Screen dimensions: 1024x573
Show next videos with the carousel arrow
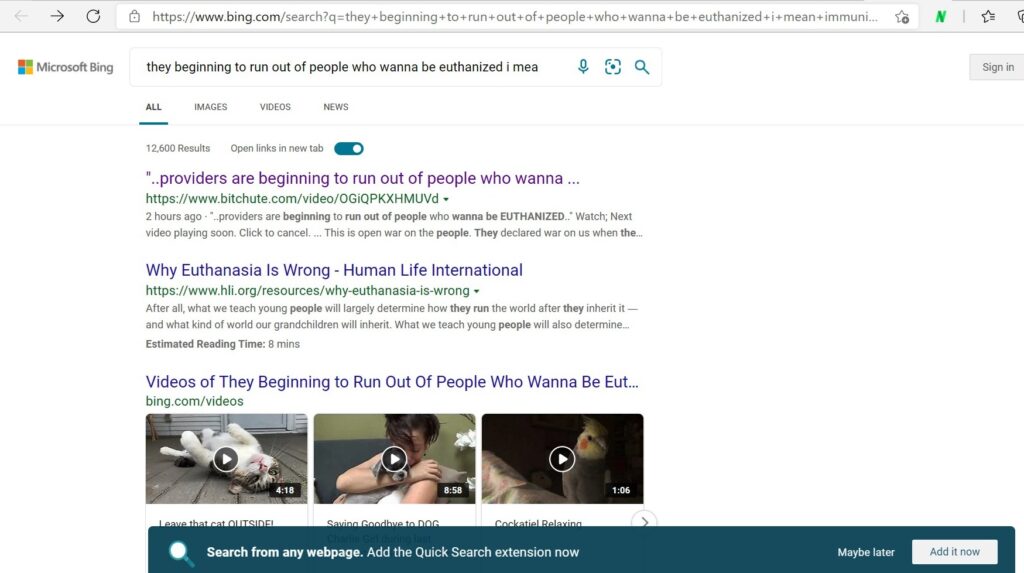(x=645, y=521)
